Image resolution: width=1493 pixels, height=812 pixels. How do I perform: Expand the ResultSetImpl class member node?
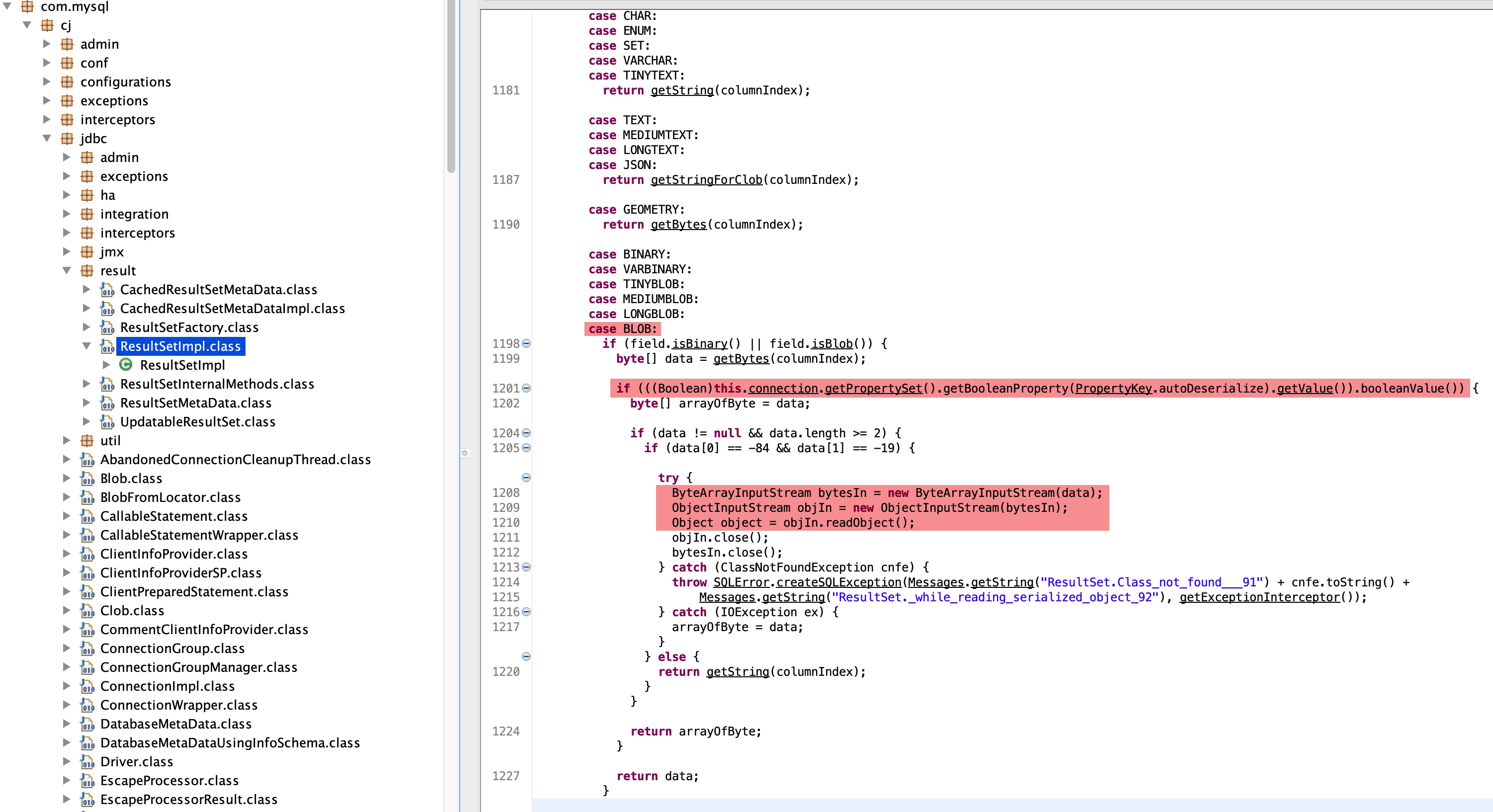pos(106,365)
